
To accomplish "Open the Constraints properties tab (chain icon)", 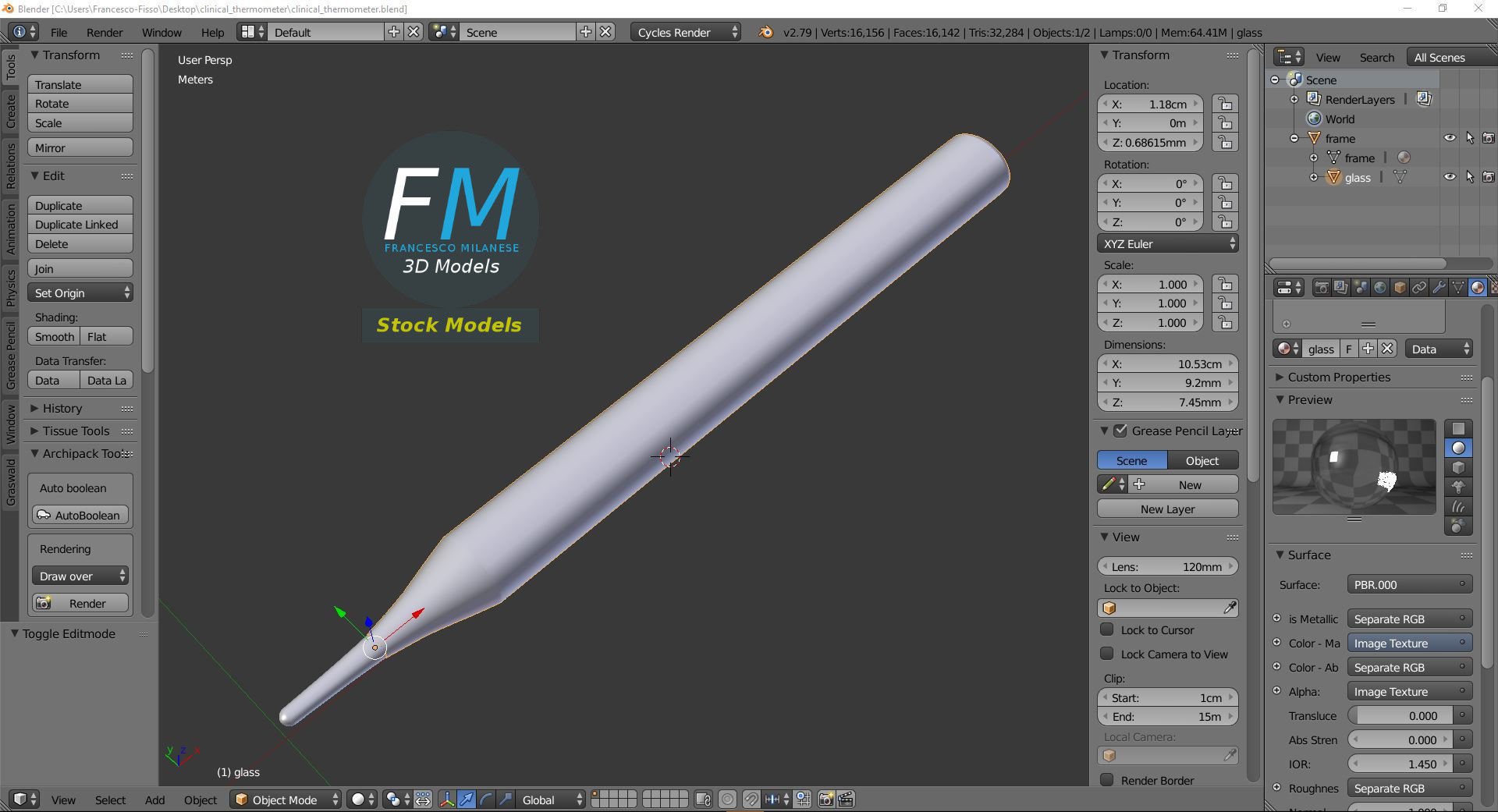I will tap(1419, 288).
